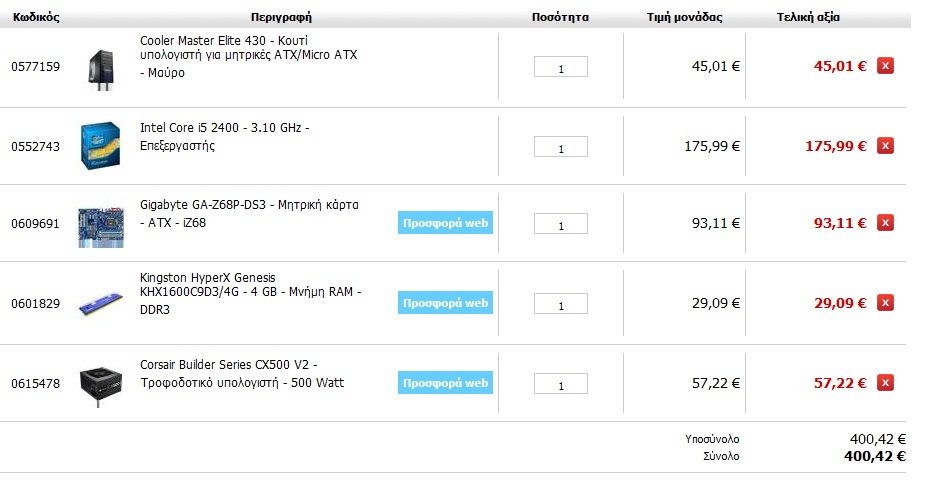Click Προσφορά web badge on Gigabyte row

coord(445,223)
